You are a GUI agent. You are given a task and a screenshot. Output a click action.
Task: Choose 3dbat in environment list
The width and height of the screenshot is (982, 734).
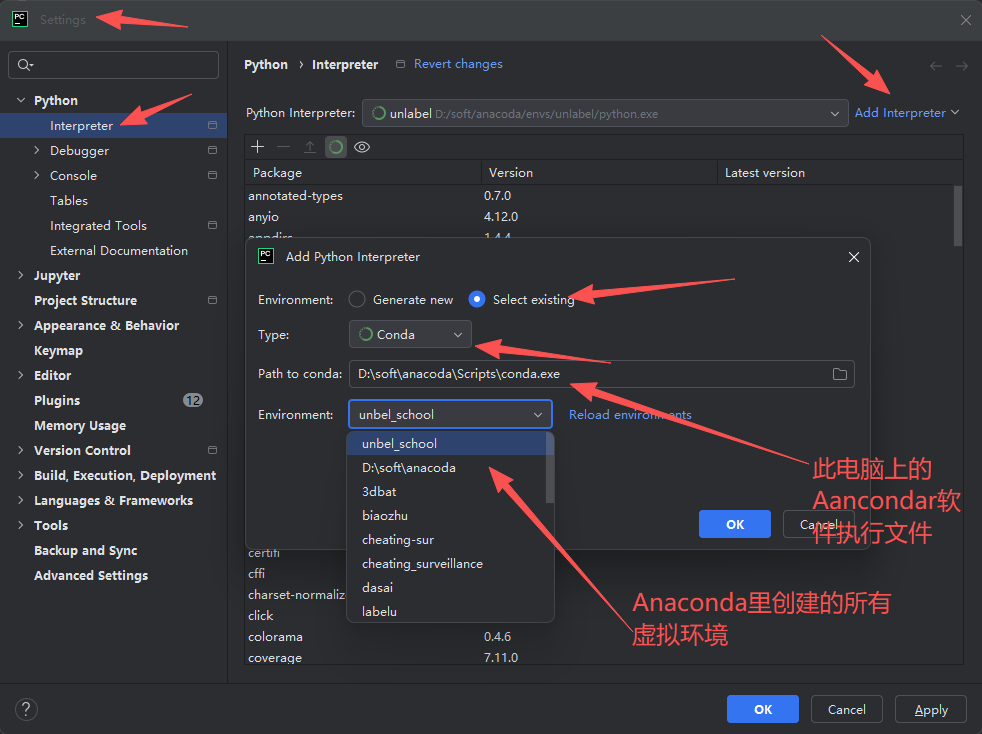pos(447,492)
